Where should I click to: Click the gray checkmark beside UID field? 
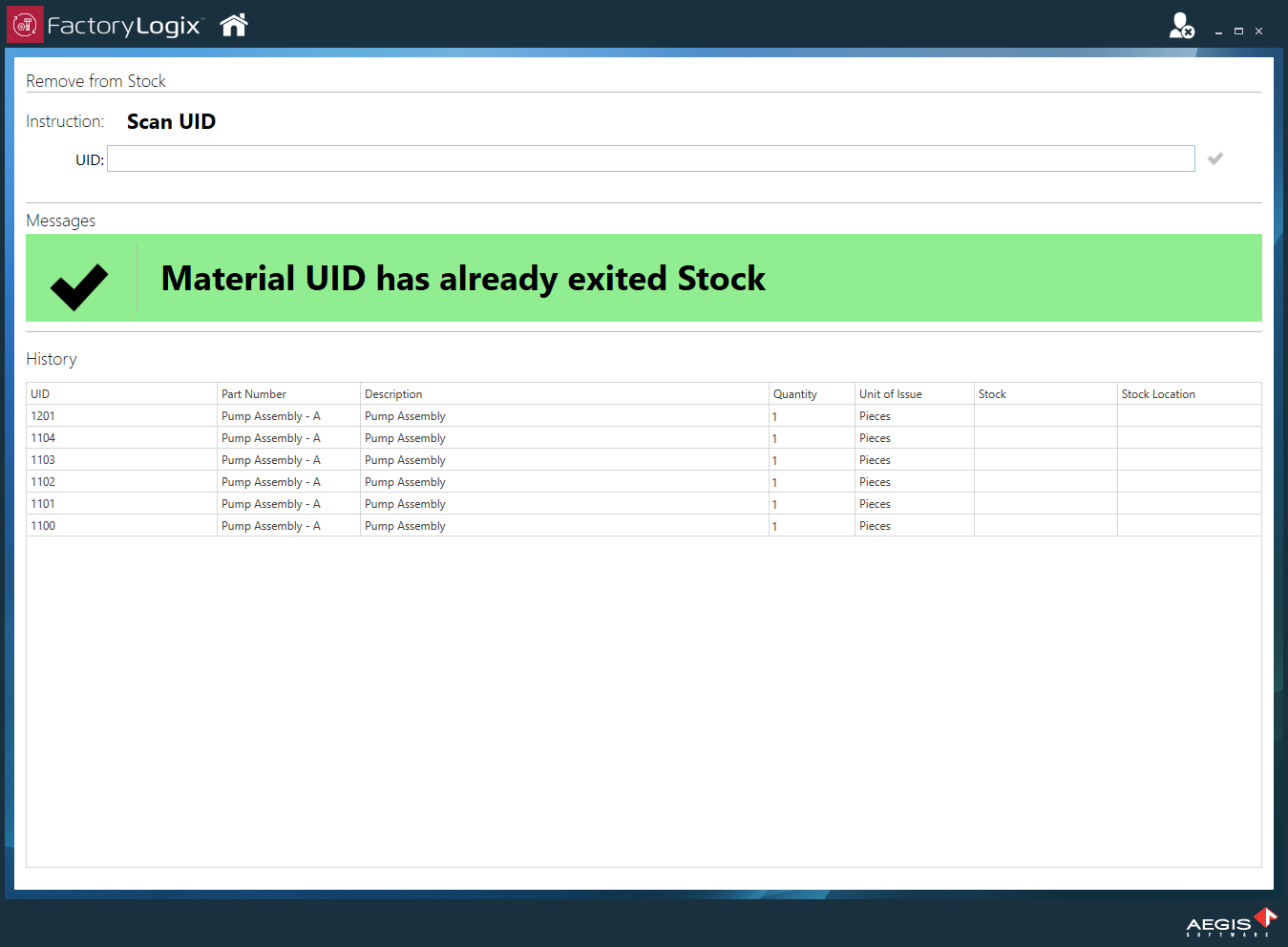(1214, 158)
